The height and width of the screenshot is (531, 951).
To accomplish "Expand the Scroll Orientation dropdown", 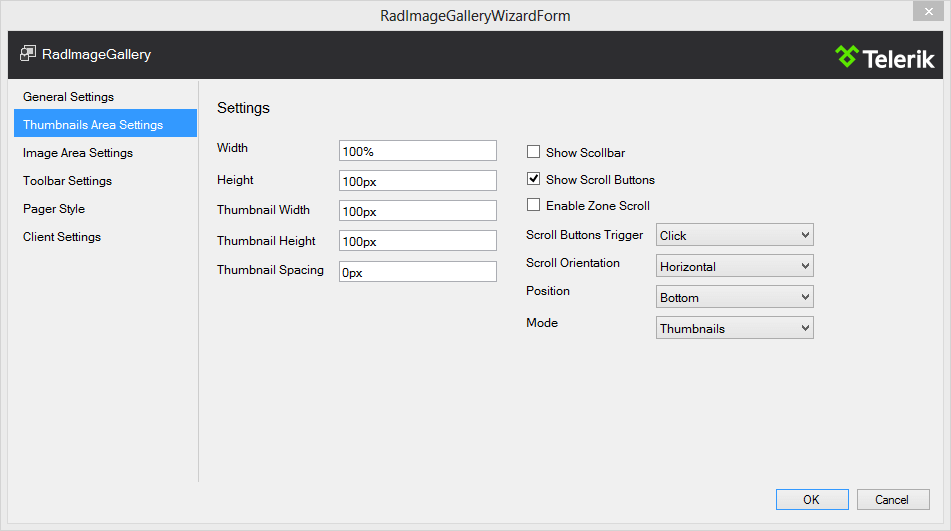I will [x=734, y=267].
